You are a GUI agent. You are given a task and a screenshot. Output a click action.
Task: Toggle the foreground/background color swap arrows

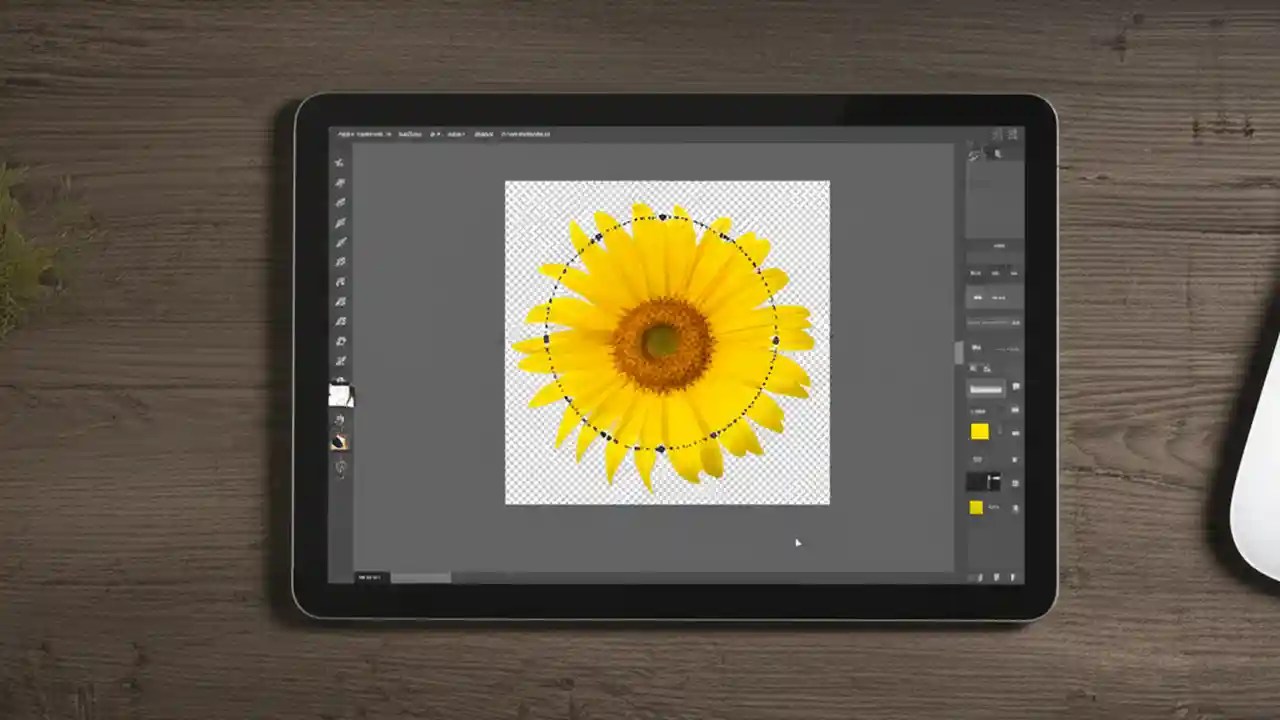349,383
